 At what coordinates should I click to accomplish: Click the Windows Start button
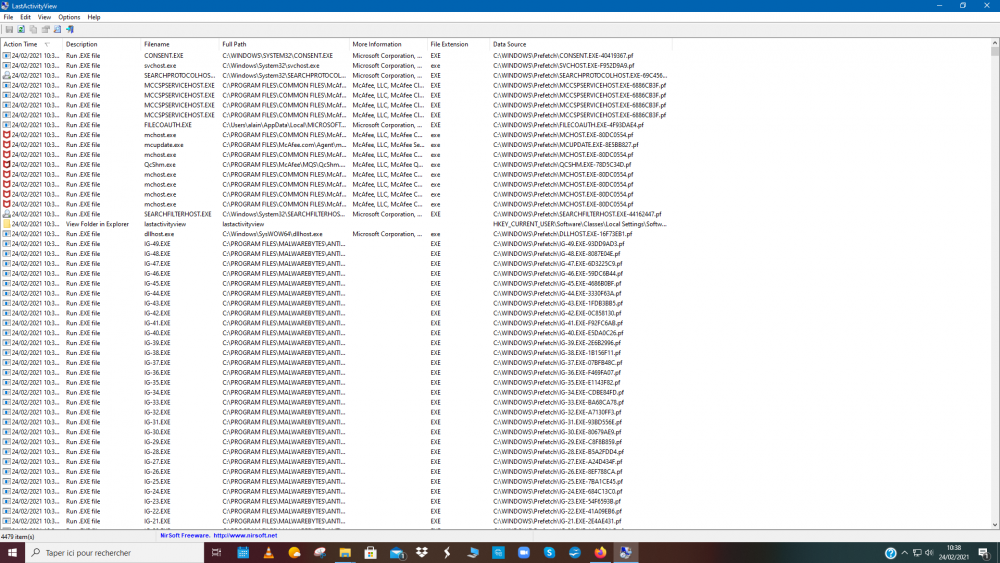[11, 552]
